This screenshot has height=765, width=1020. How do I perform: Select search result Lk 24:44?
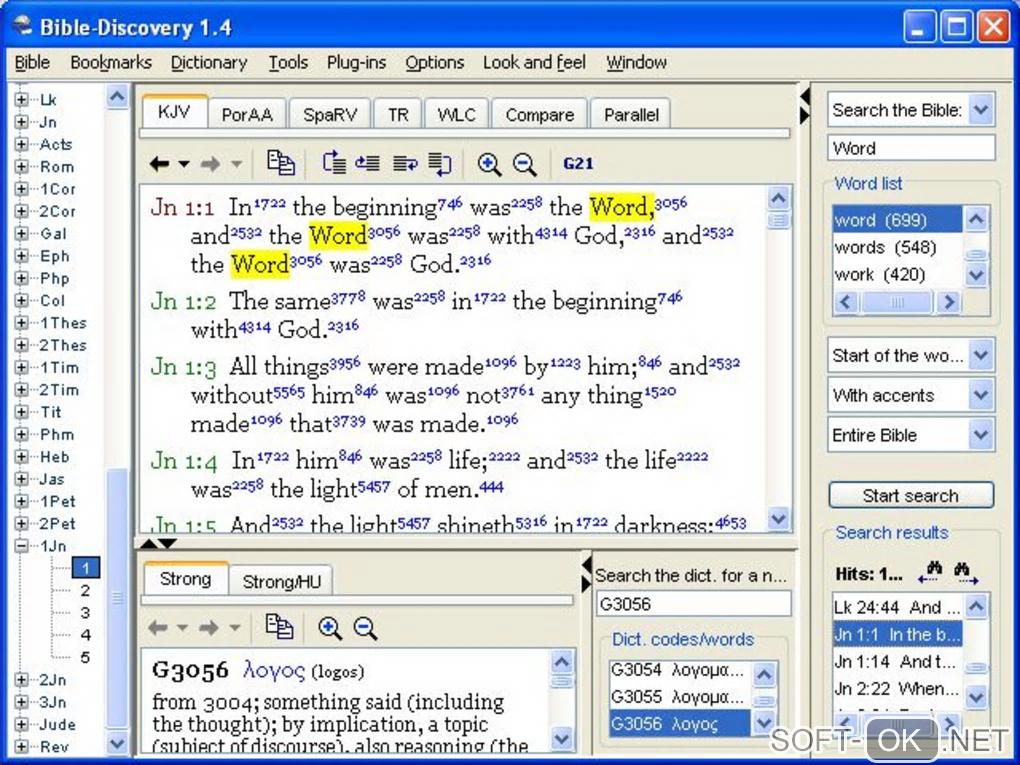coord(896,607)
